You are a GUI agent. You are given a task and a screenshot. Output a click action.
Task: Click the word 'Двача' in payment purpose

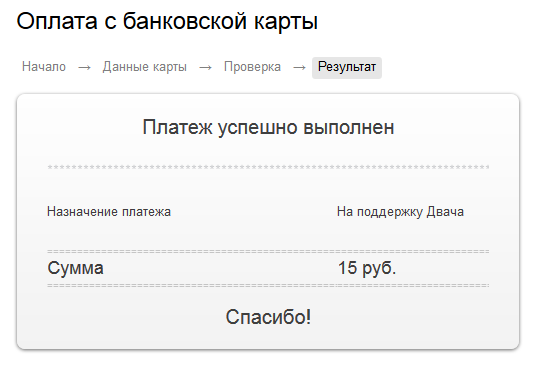pos(445,212)
